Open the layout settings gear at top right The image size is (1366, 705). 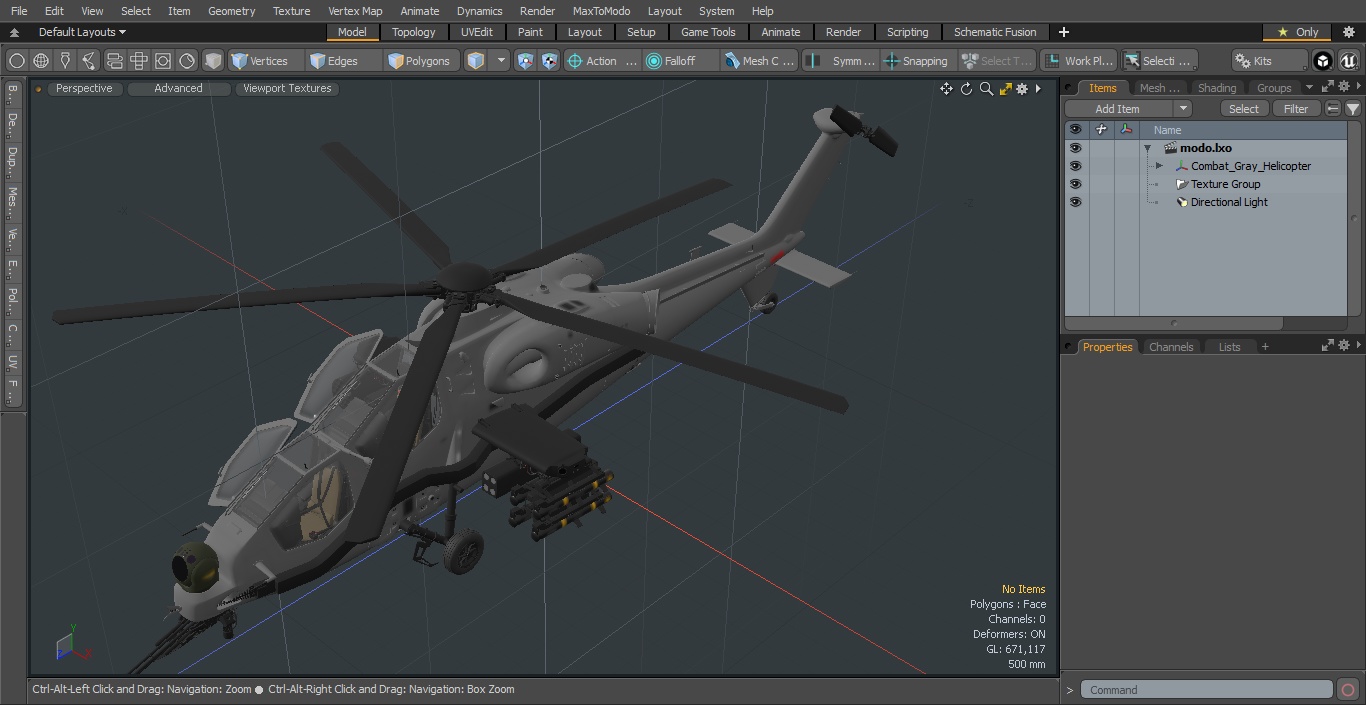pyautogui.click(x=1348, y=32)
